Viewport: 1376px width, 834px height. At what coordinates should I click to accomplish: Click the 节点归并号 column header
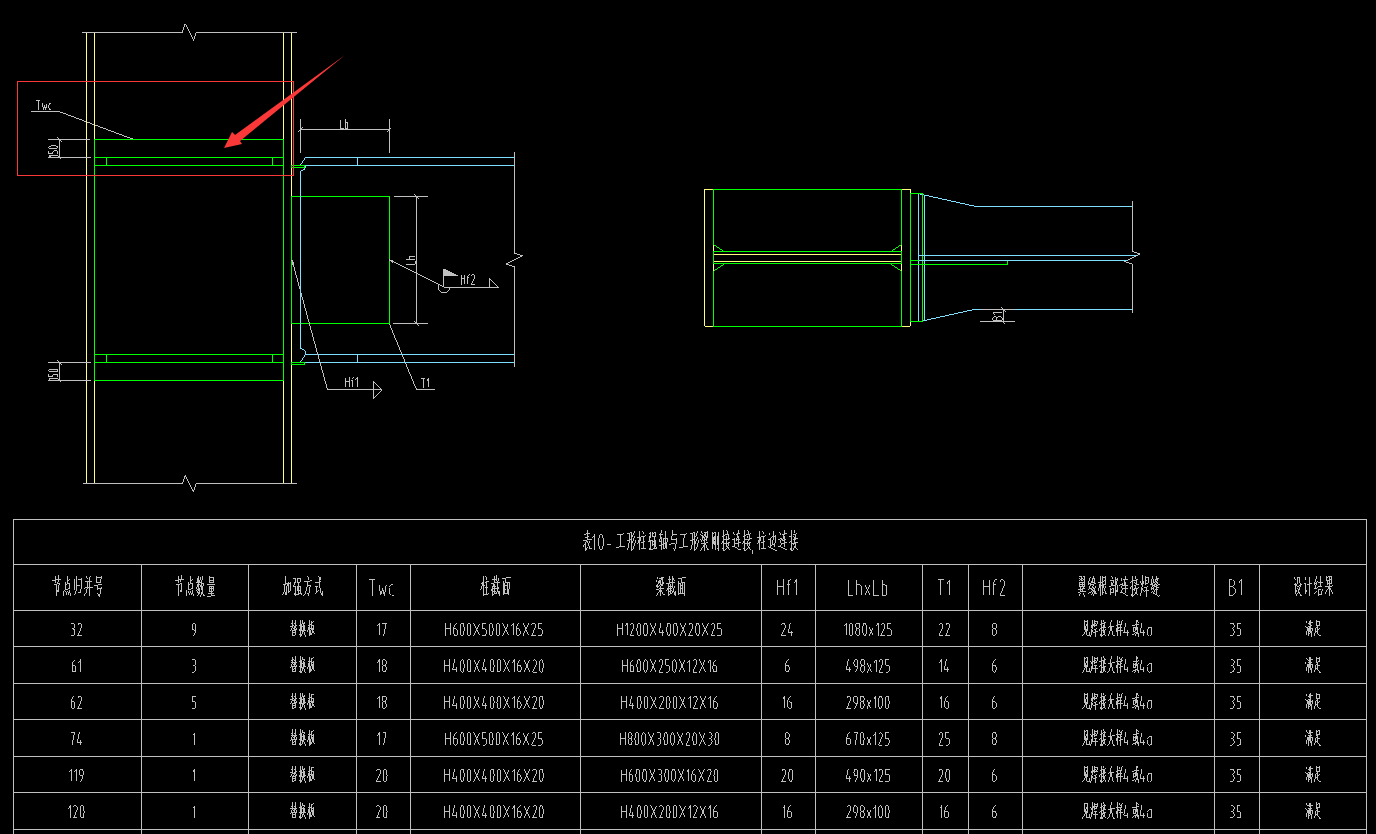pyautogui.click(x=78, y=587)
